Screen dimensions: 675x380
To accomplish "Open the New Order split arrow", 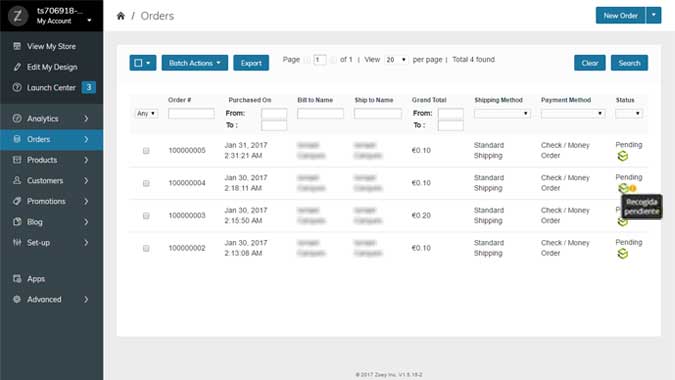I will (x=653, y=15).
